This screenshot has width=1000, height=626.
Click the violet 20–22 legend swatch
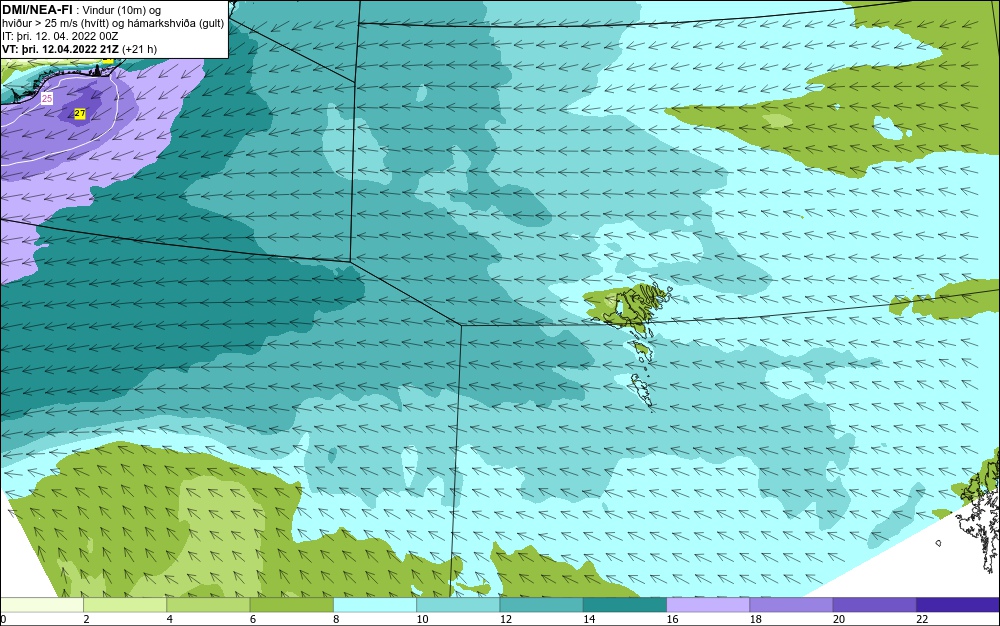tap(874, 605)
